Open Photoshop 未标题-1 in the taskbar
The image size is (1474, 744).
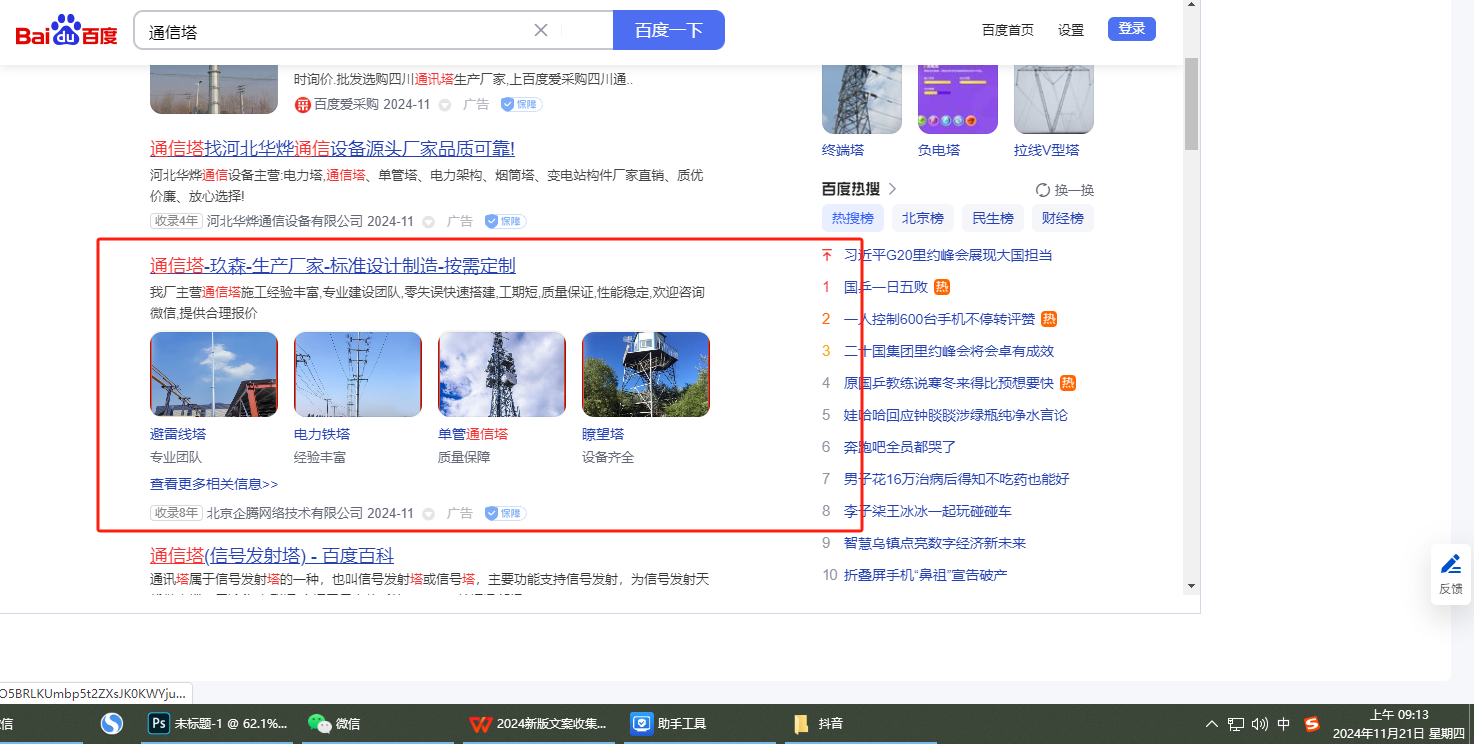218,723
